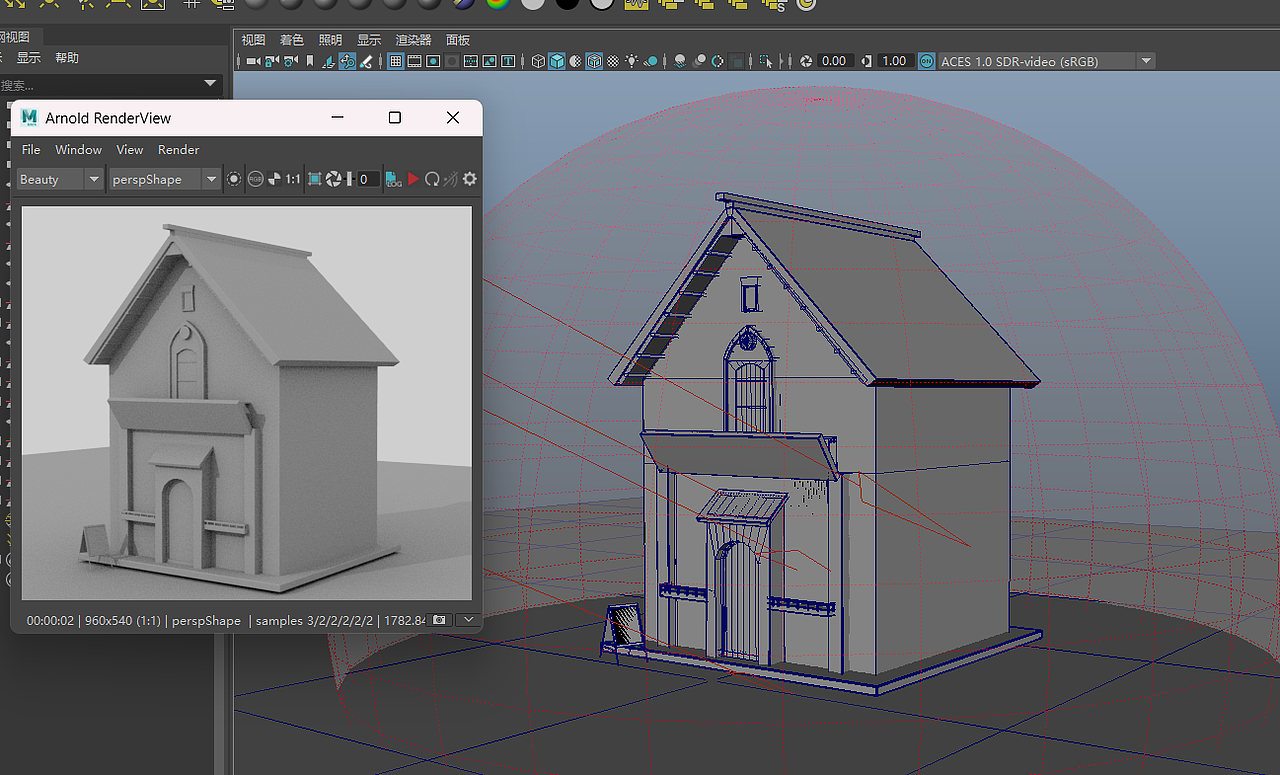Open the Beauty AOV dropdown
The image size is (1280, 775).
pyautogui.click(x=60, y=179)
